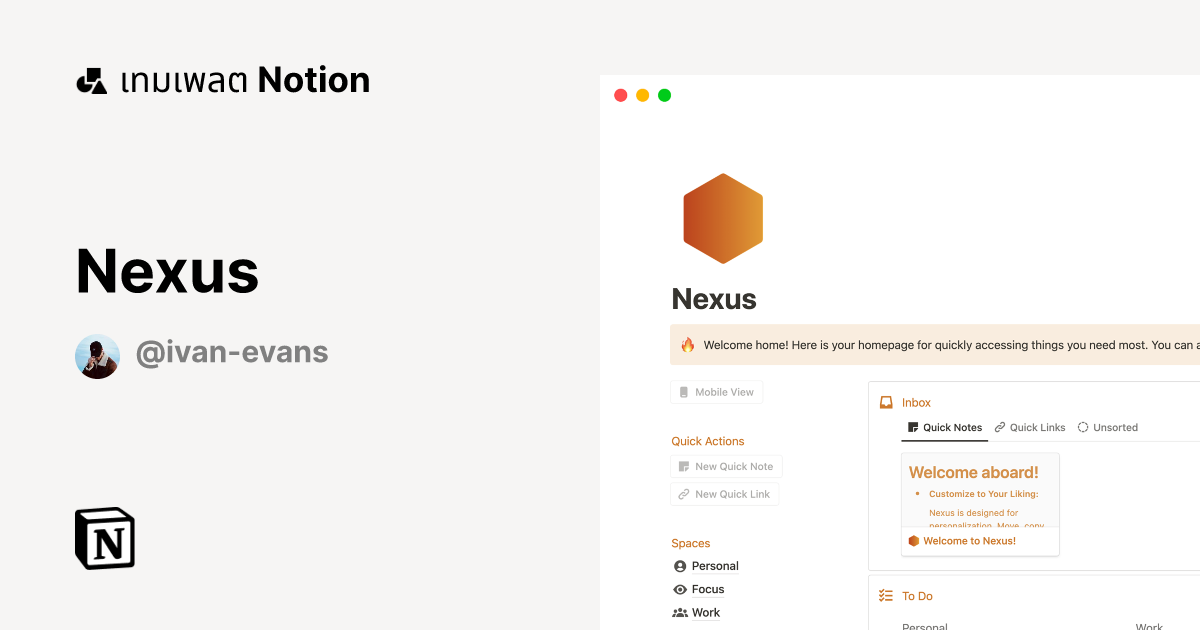
Task: Create a New Quick Link
Action: (x=725, y=494)
